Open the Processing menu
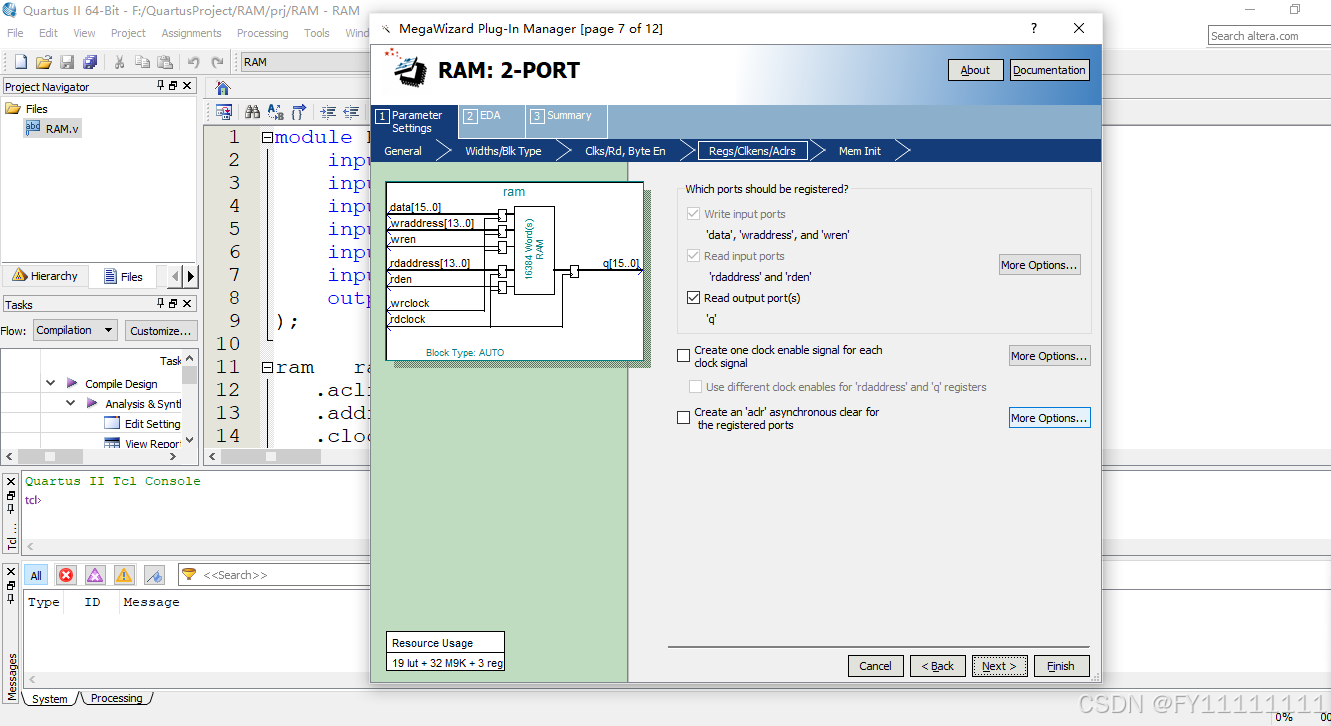Image resolution: width=1331 pixels, height=726 pixels. tap(262, 33)
